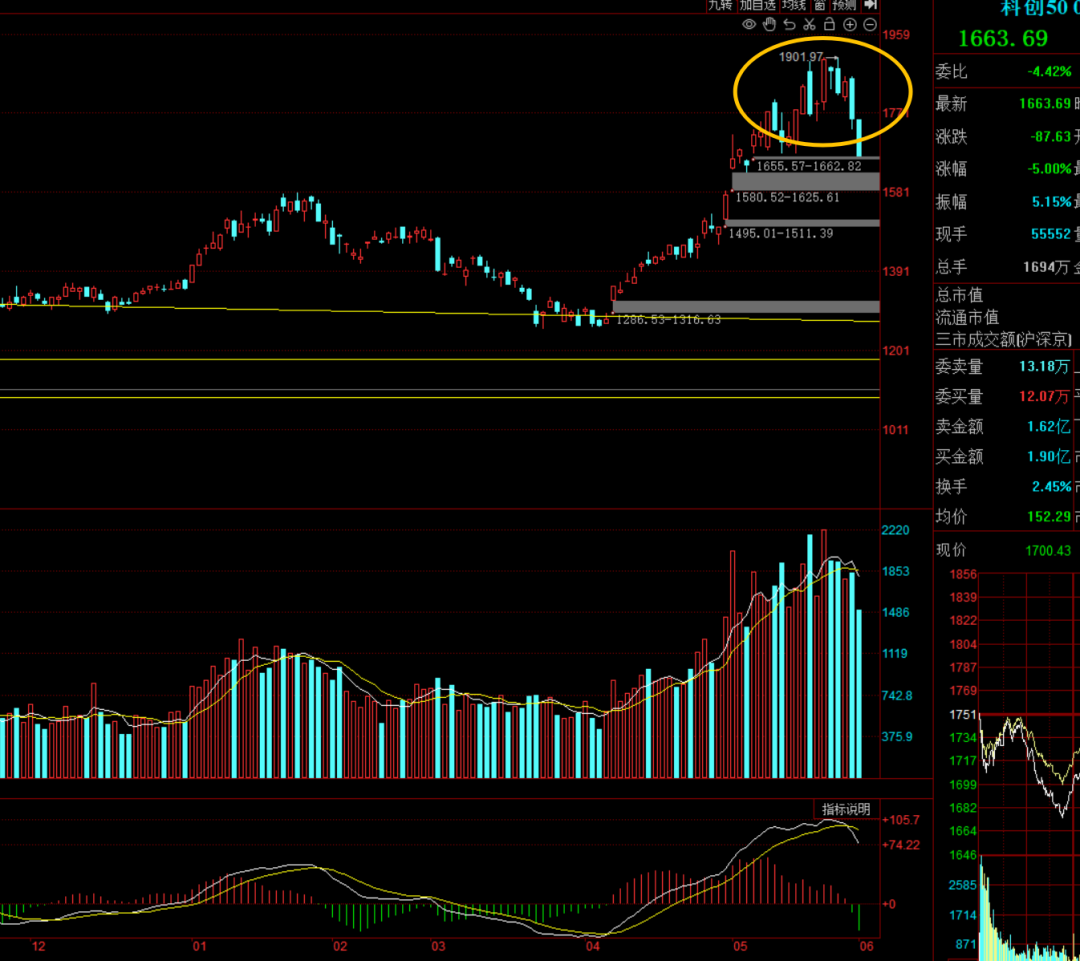
Task: Click the 委比 row value -4.42%
Action: point(1049,72)
